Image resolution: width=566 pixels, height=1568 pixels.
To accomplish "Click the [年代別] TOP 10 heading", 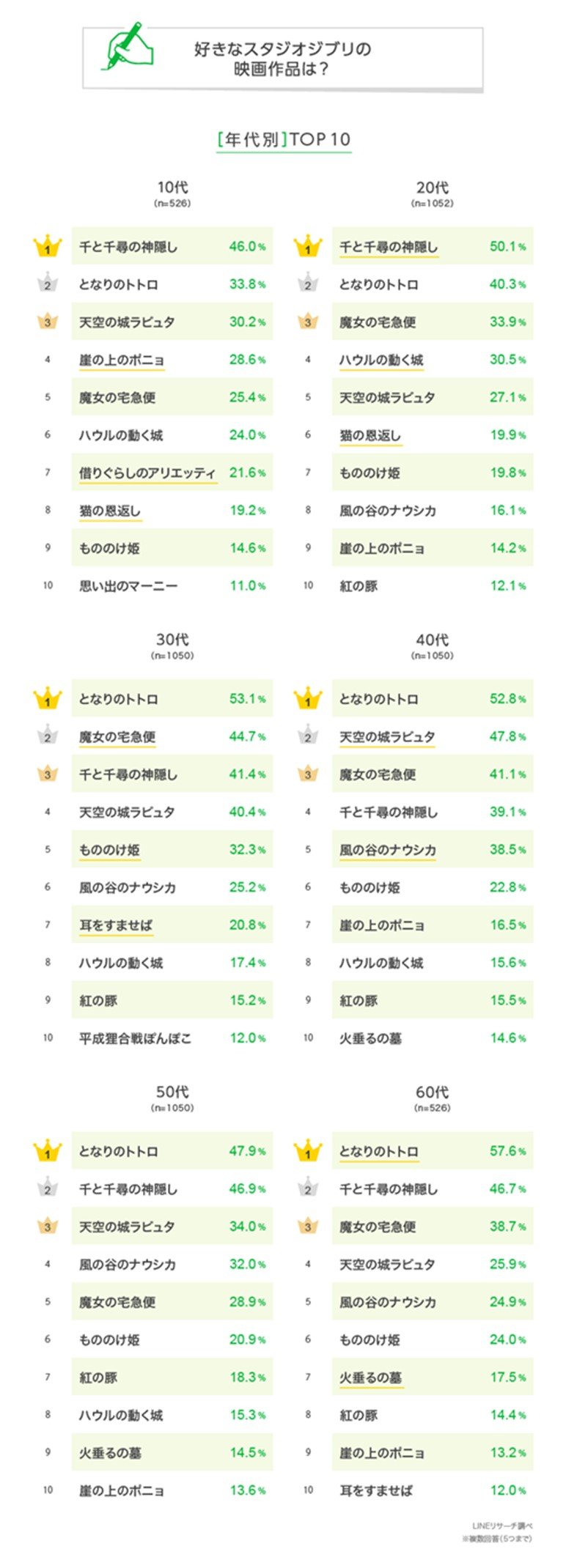I will (x=284, y=140).
